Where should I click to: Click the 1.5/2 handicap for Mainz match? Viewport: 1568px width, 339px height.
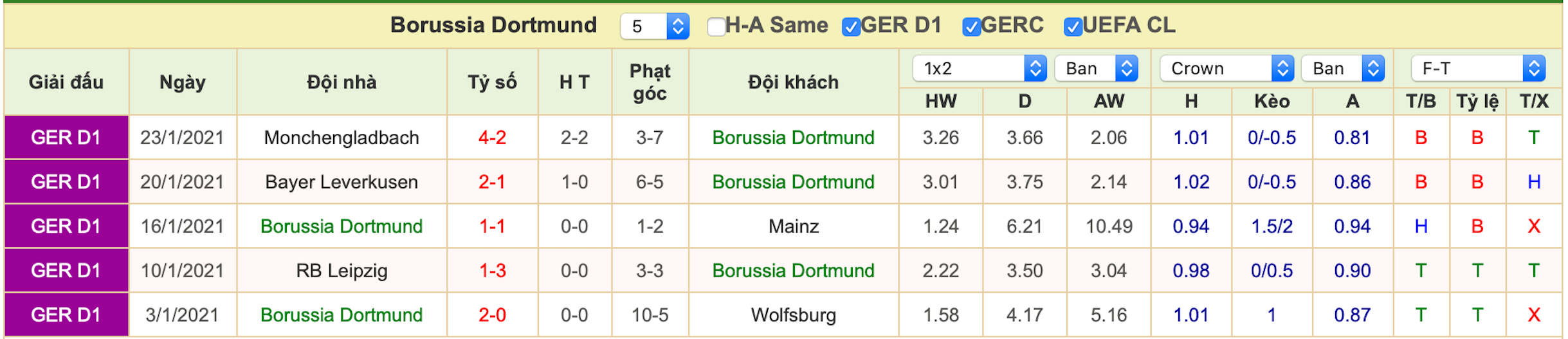[1272, 226]
